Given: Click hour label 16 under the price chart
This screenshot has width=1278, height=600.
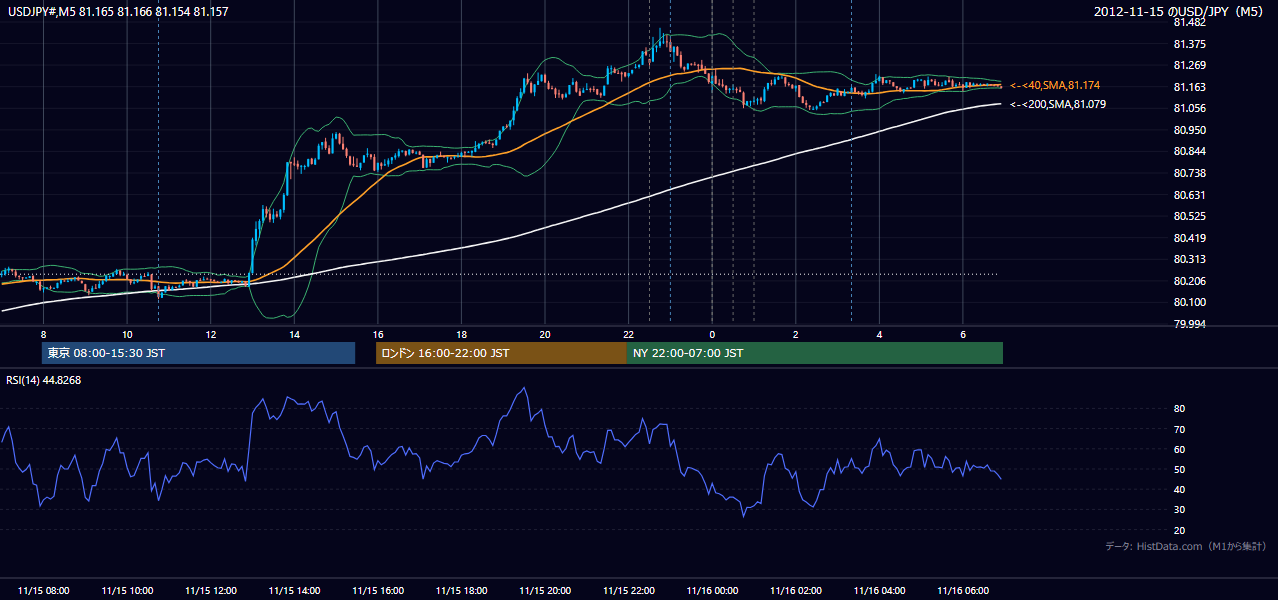Looking at the screenshot, I should point(377,333).
